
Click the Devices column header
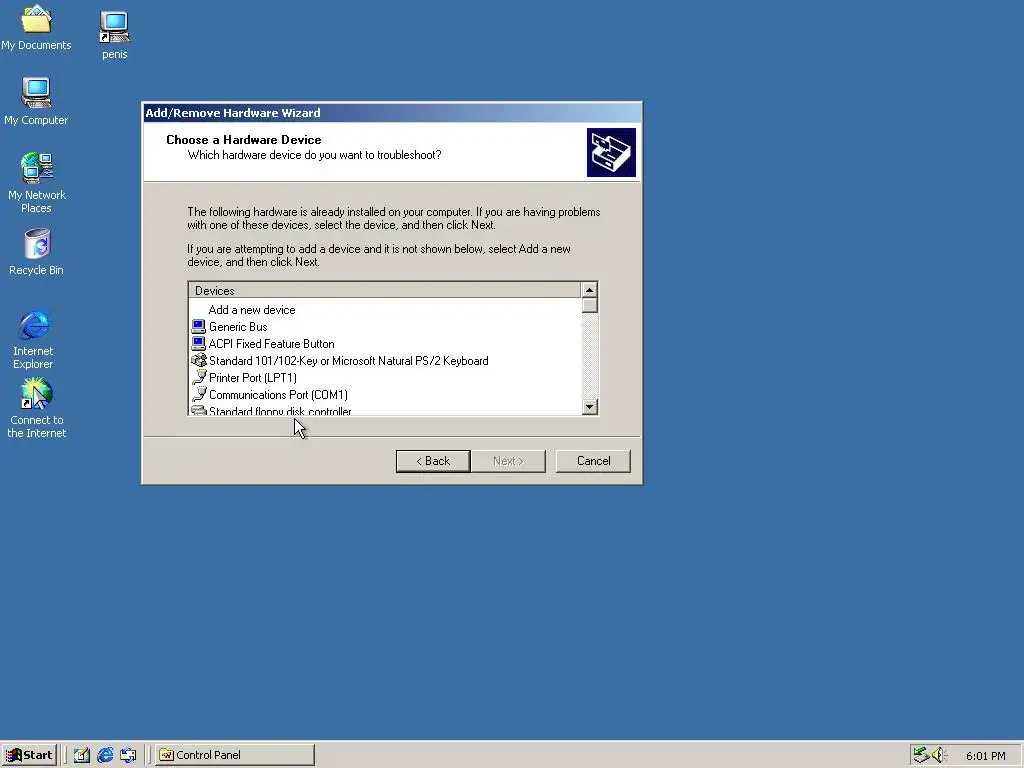tap(384, 291)
